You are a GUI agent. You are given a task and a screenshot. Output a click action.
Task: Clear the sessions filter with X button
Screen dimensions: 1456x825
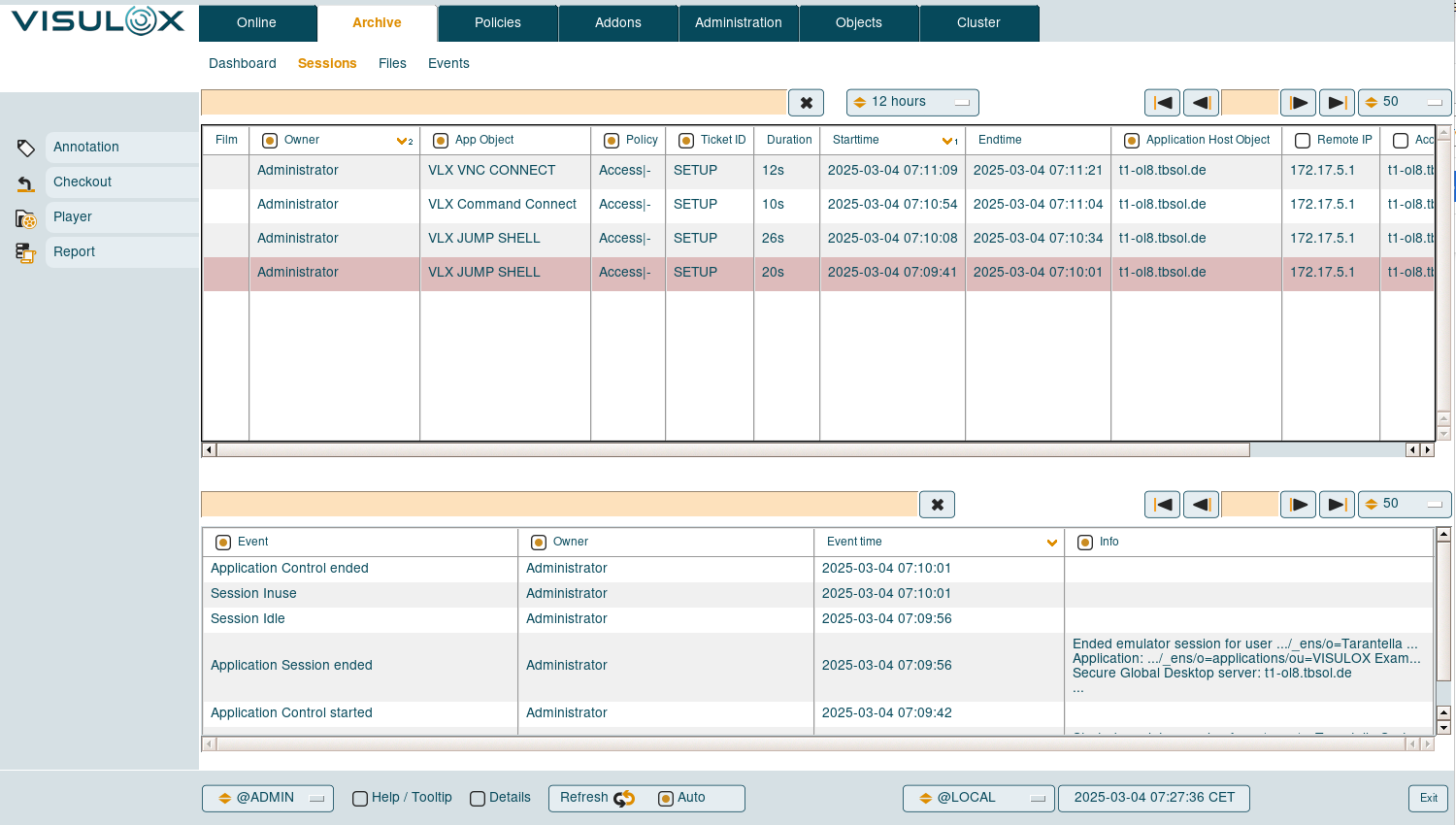tap(806, 103)
